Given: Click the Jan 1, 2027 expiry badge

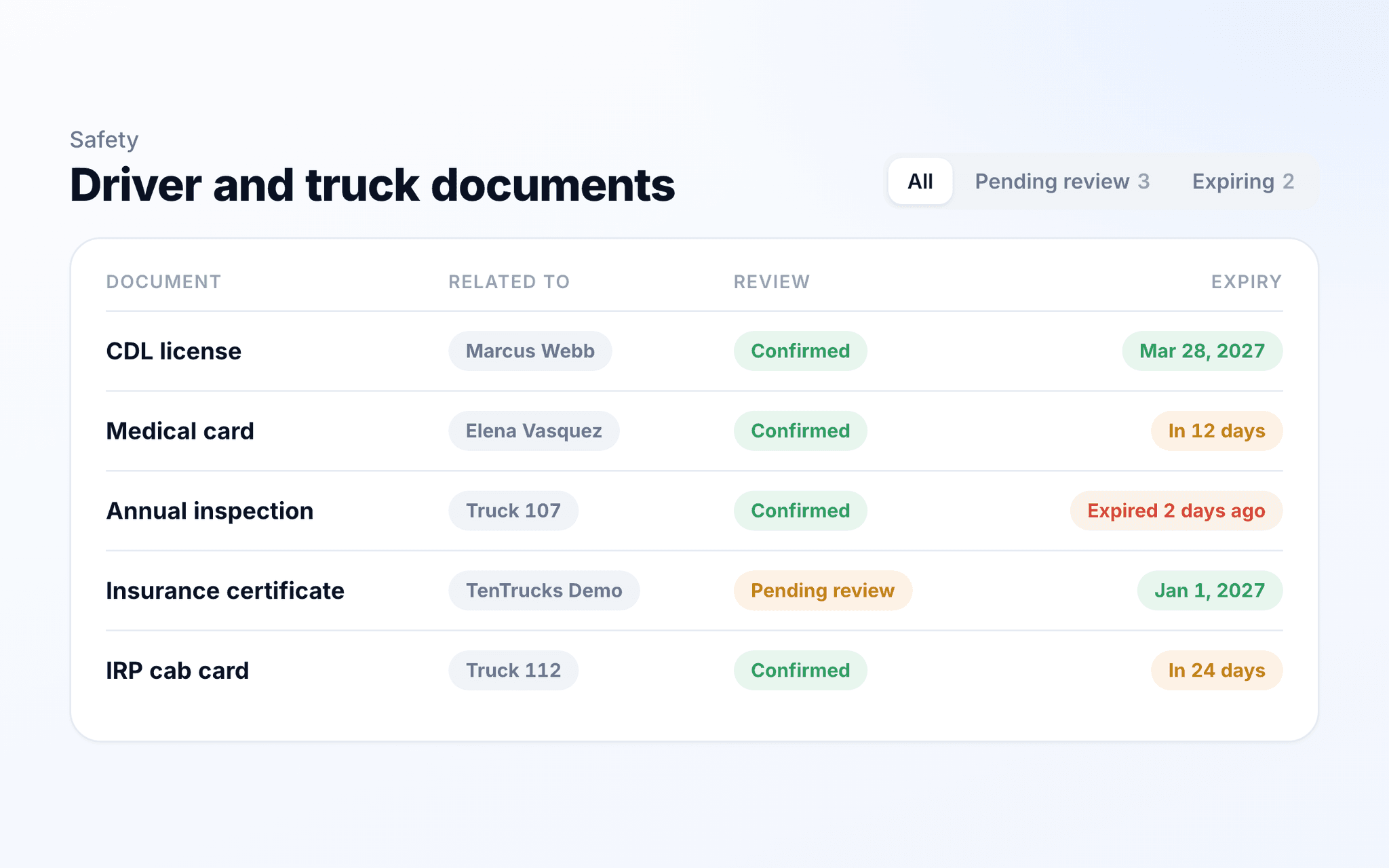Looking at the screenshot, I should (x=1209, y=591).
